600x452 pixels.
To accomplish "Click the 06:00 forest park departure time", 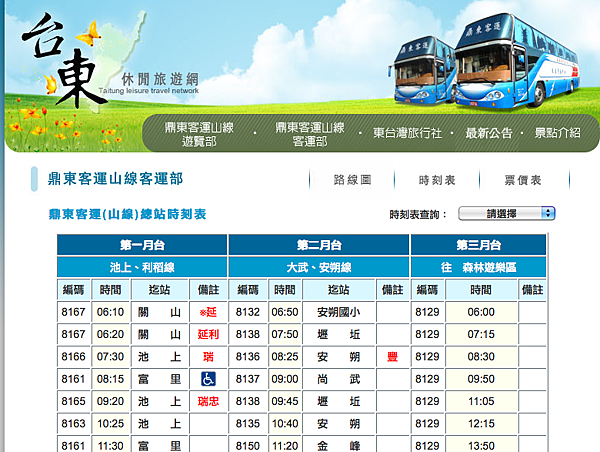I will point(481,312).
